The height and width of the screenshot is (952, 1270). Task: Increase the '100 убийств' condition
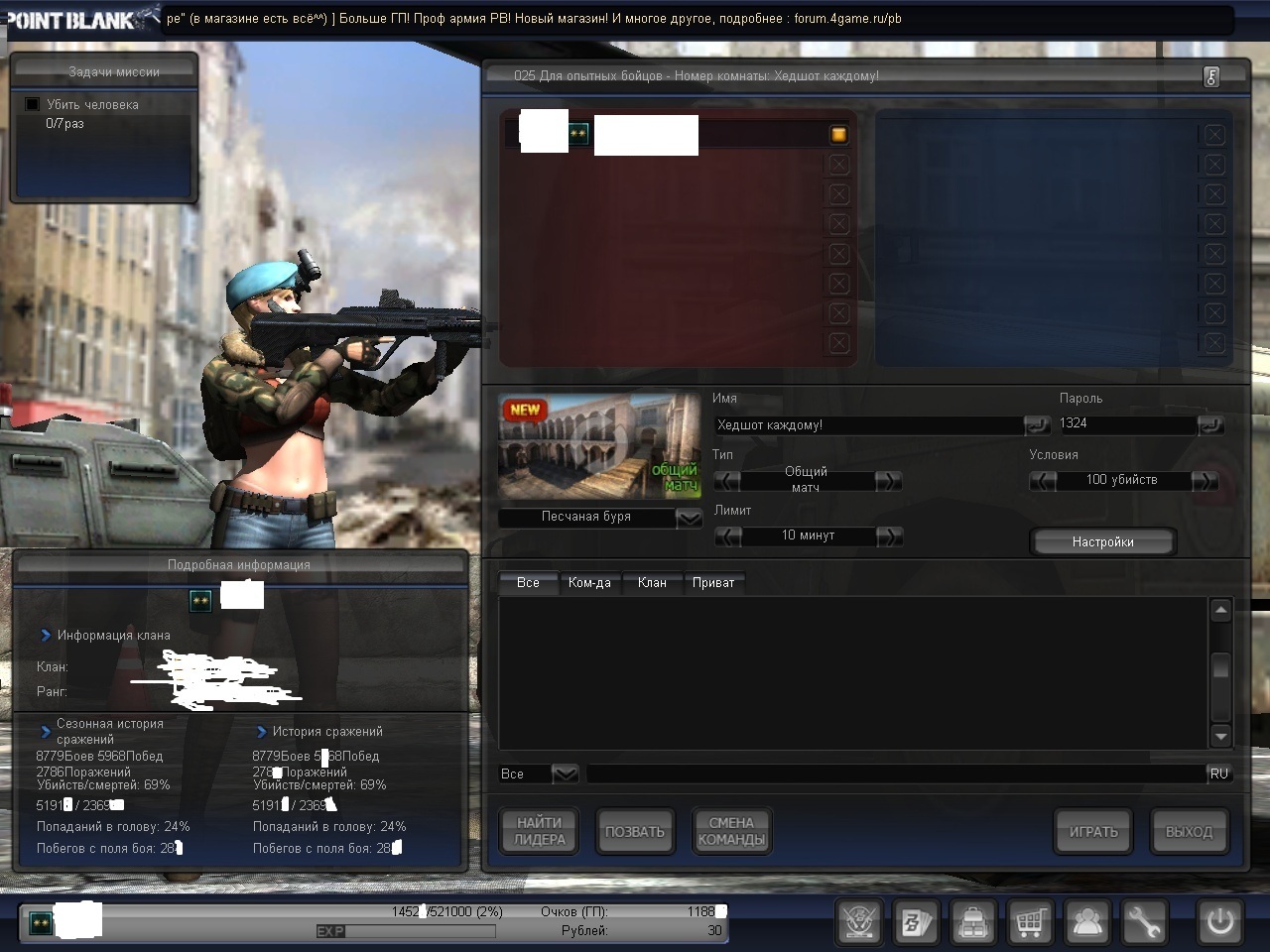pyautogui.click(x=1204, y=481)
